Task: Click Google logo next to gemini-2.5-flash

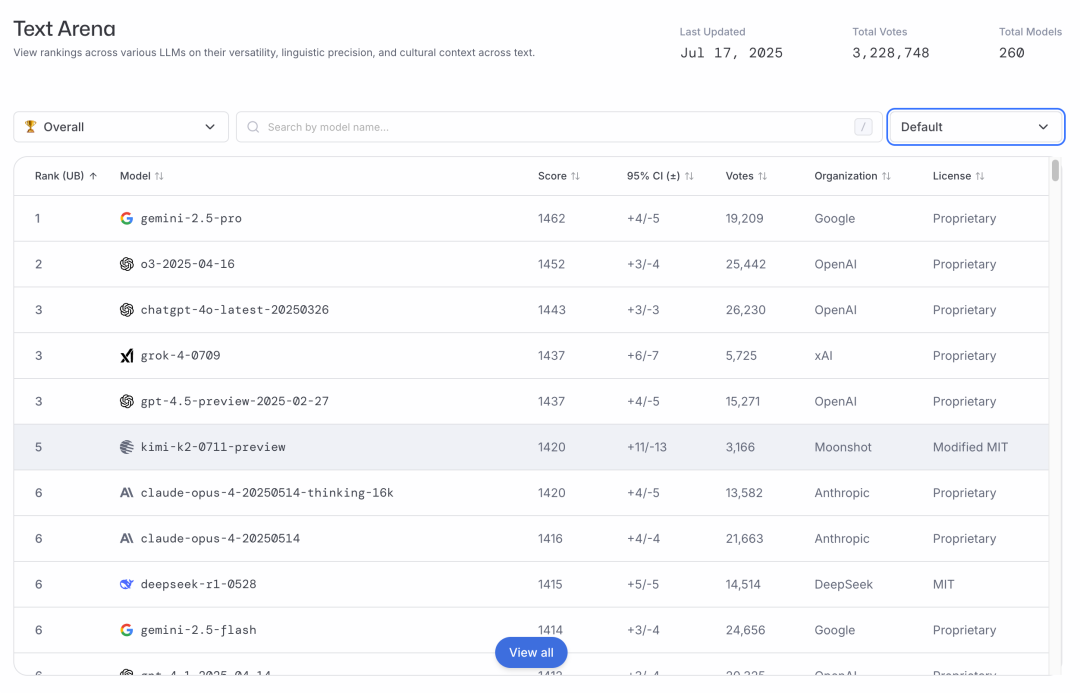Action: [x=127, y=630]
